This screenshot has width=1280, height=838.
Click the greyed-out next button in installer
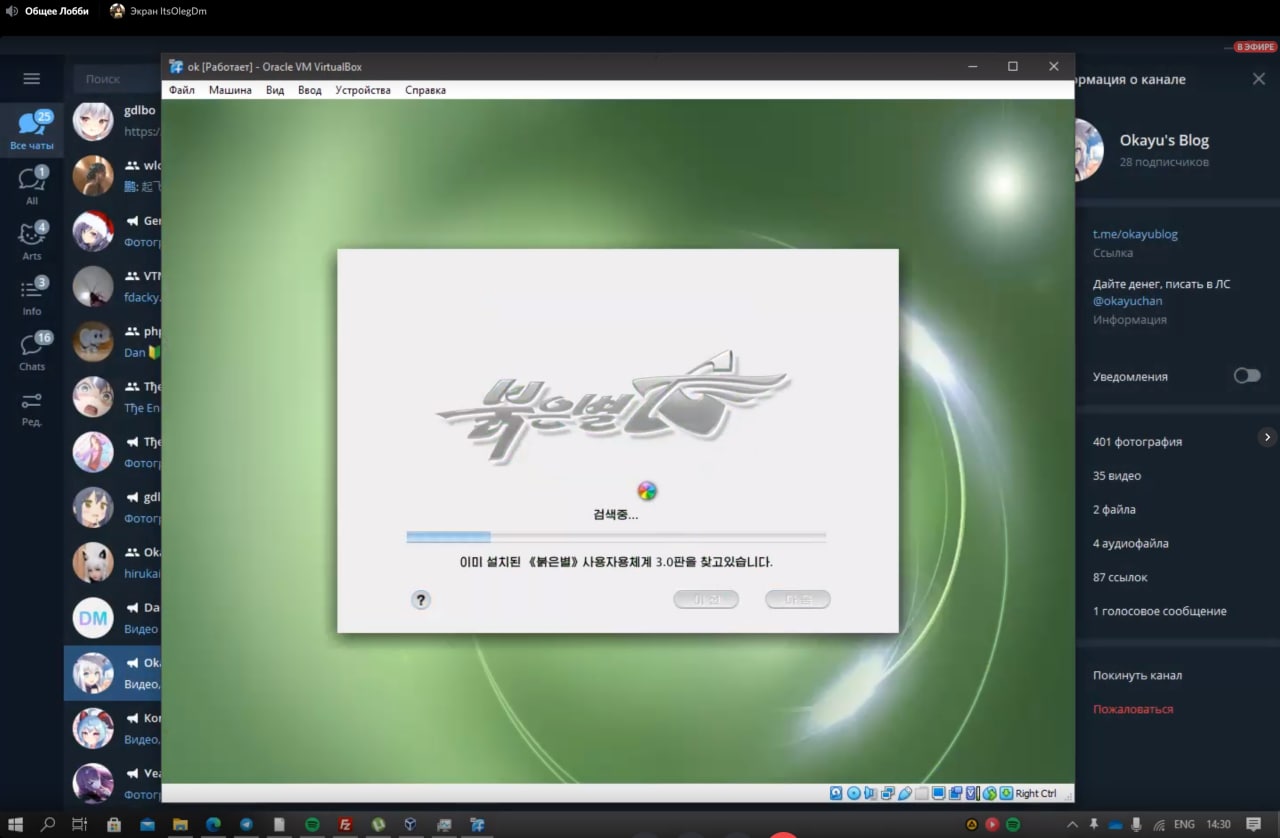798,599
